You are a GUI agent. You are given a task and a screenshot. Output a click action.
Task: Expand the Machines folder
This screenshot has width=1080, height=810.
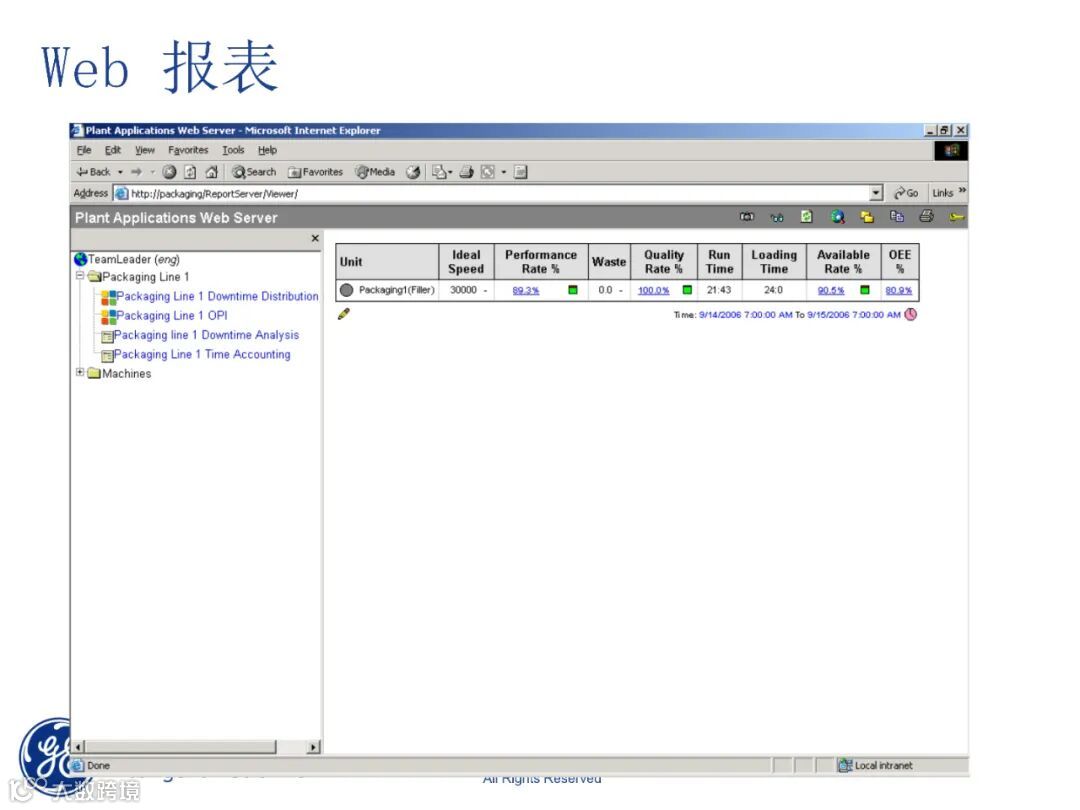point(80,372)
